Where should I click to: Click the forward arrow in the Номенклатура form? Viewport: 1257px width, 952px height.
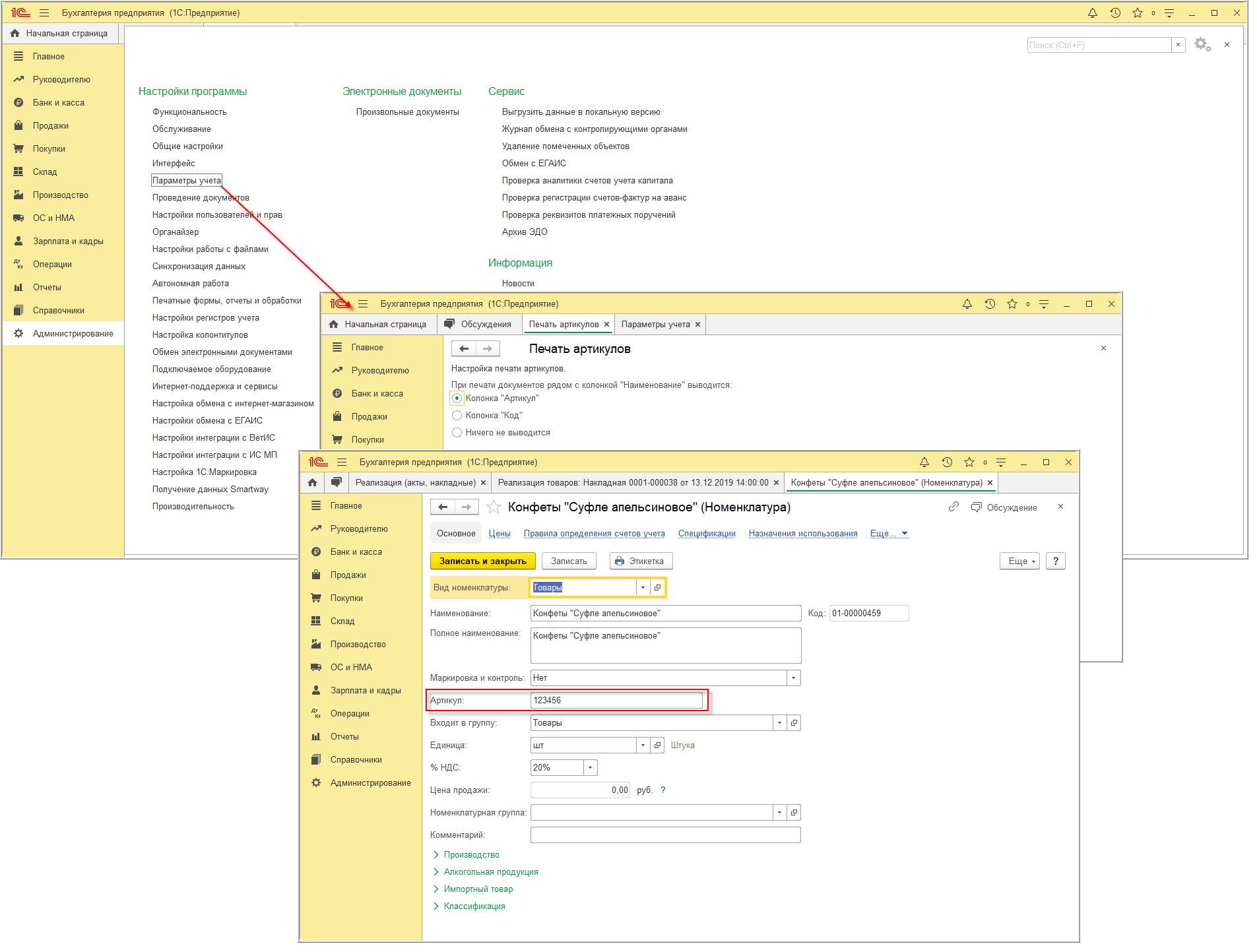467,507
